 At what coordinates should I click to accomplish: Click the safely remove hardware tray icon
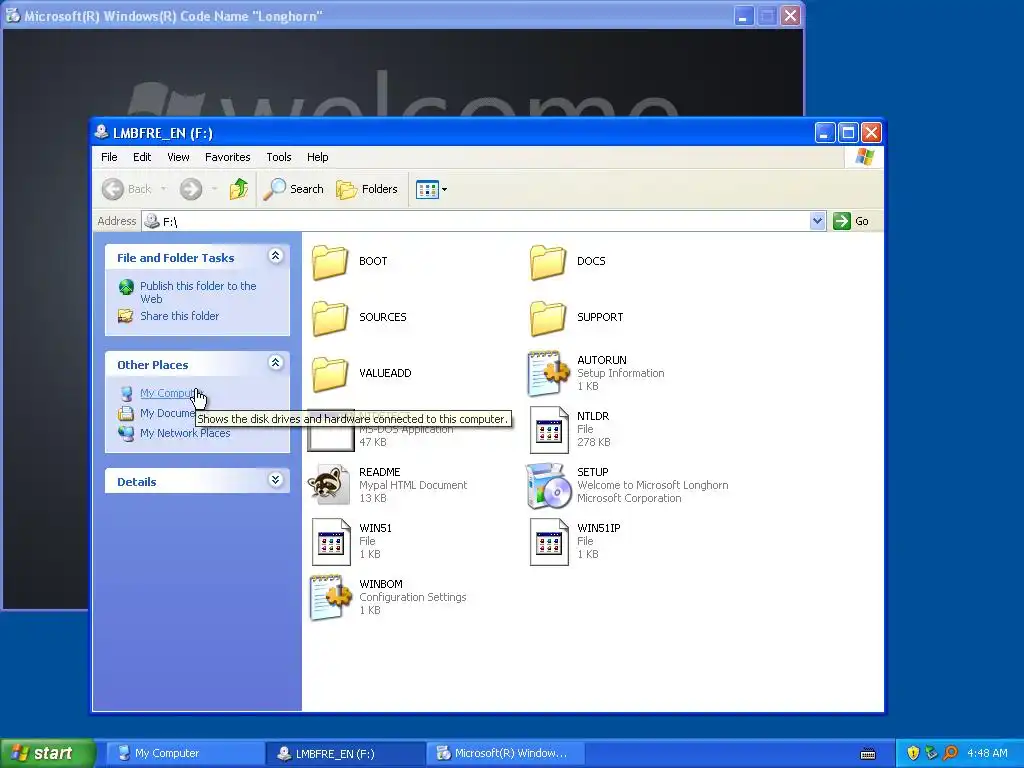931,753
